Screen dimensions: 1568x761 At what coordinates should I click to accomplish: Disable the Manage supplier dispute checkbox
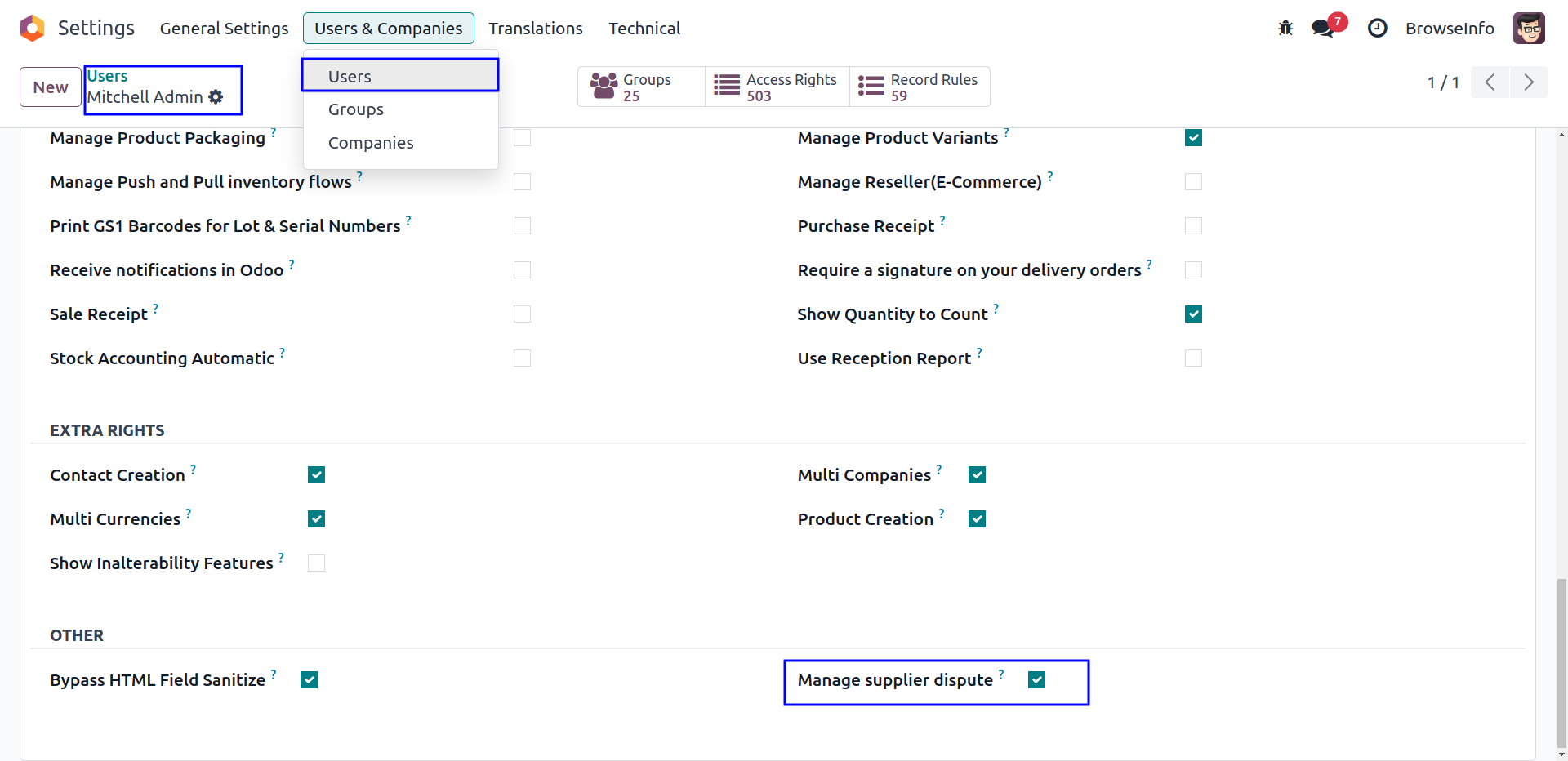tap(1036, 680)
